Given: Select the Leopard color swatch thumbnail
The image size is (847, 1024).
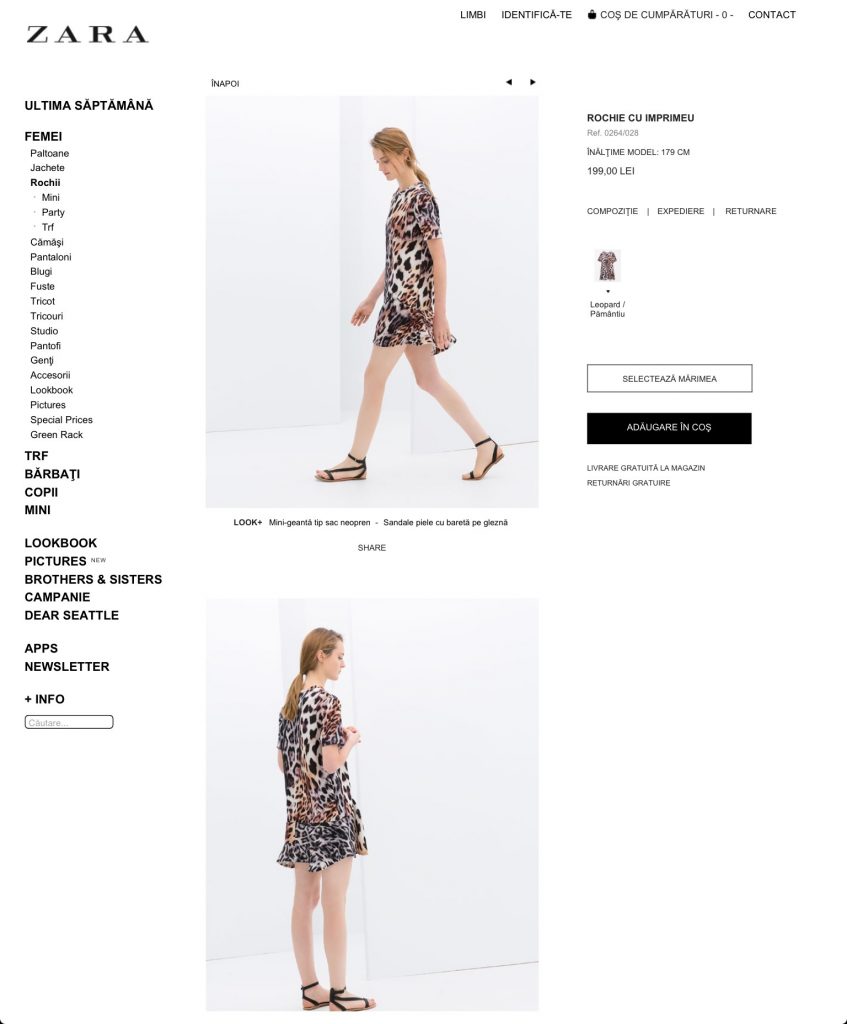Looking at the screenshot, I should [607, 266].
